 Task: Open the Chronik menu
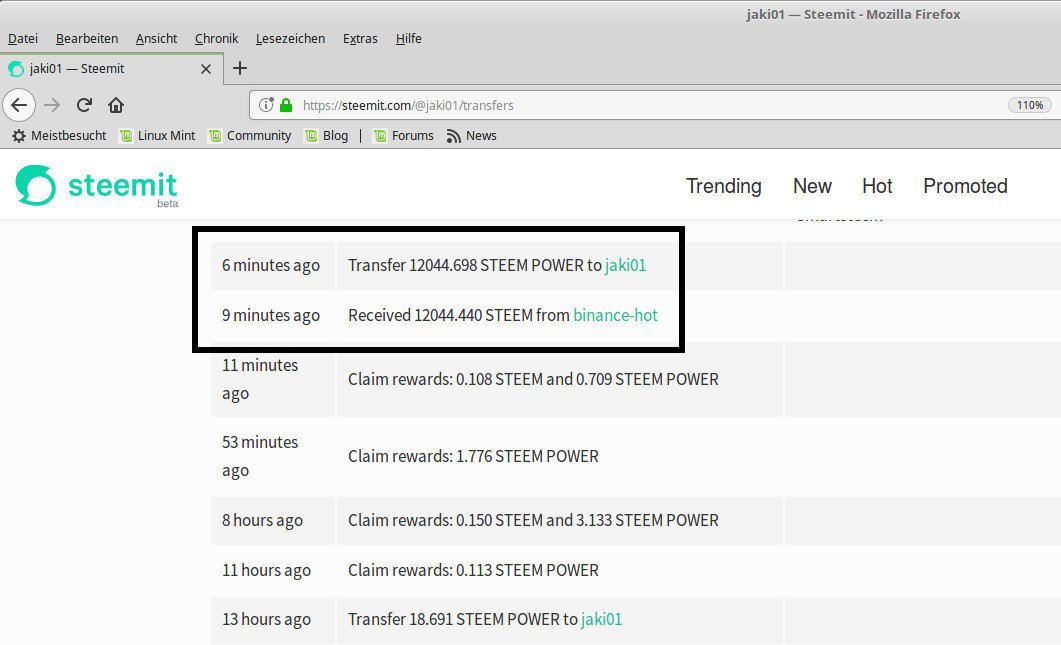click(217, 39)
